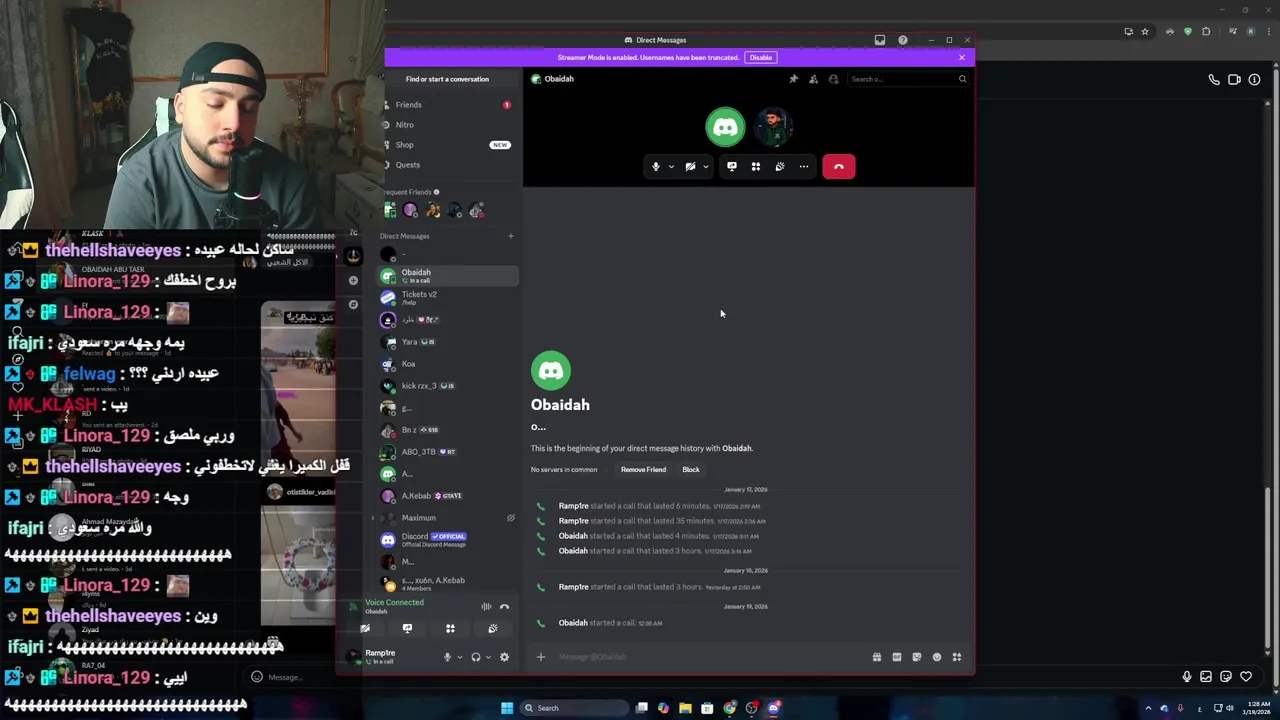Disconnect via Voice Connected panel phone icon
Image resolution: width=1280 pixels, height=720 pixels.
[x=505, y=607]
